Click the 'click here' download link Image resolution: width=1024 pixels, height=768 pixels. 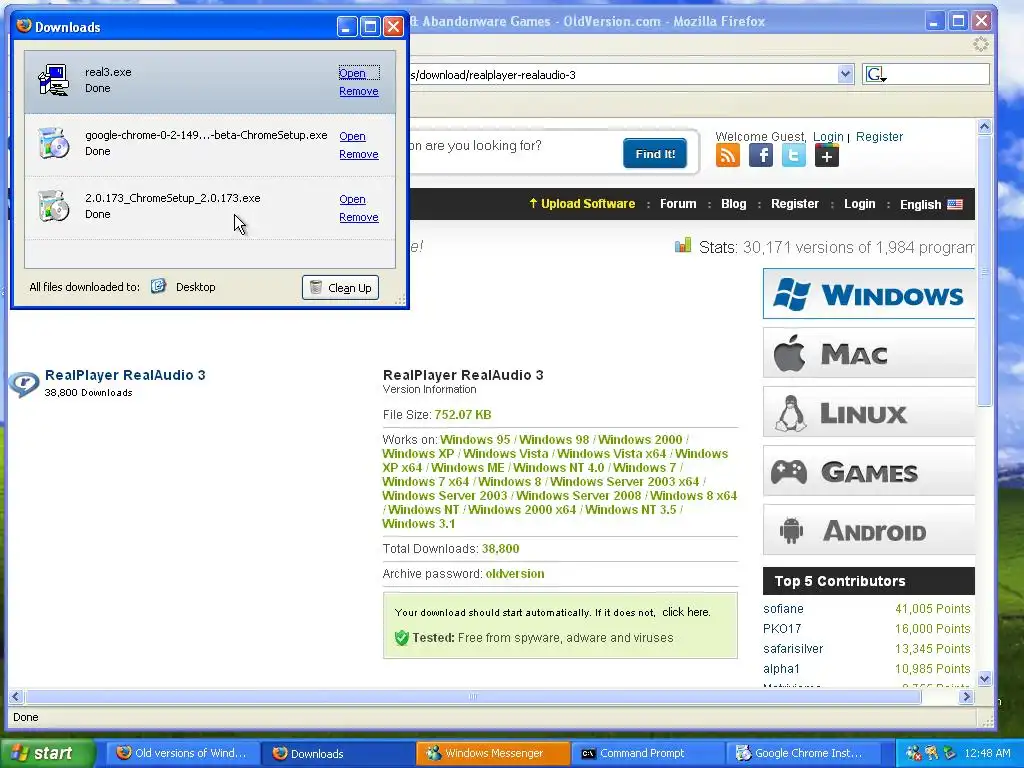(686, 612)
